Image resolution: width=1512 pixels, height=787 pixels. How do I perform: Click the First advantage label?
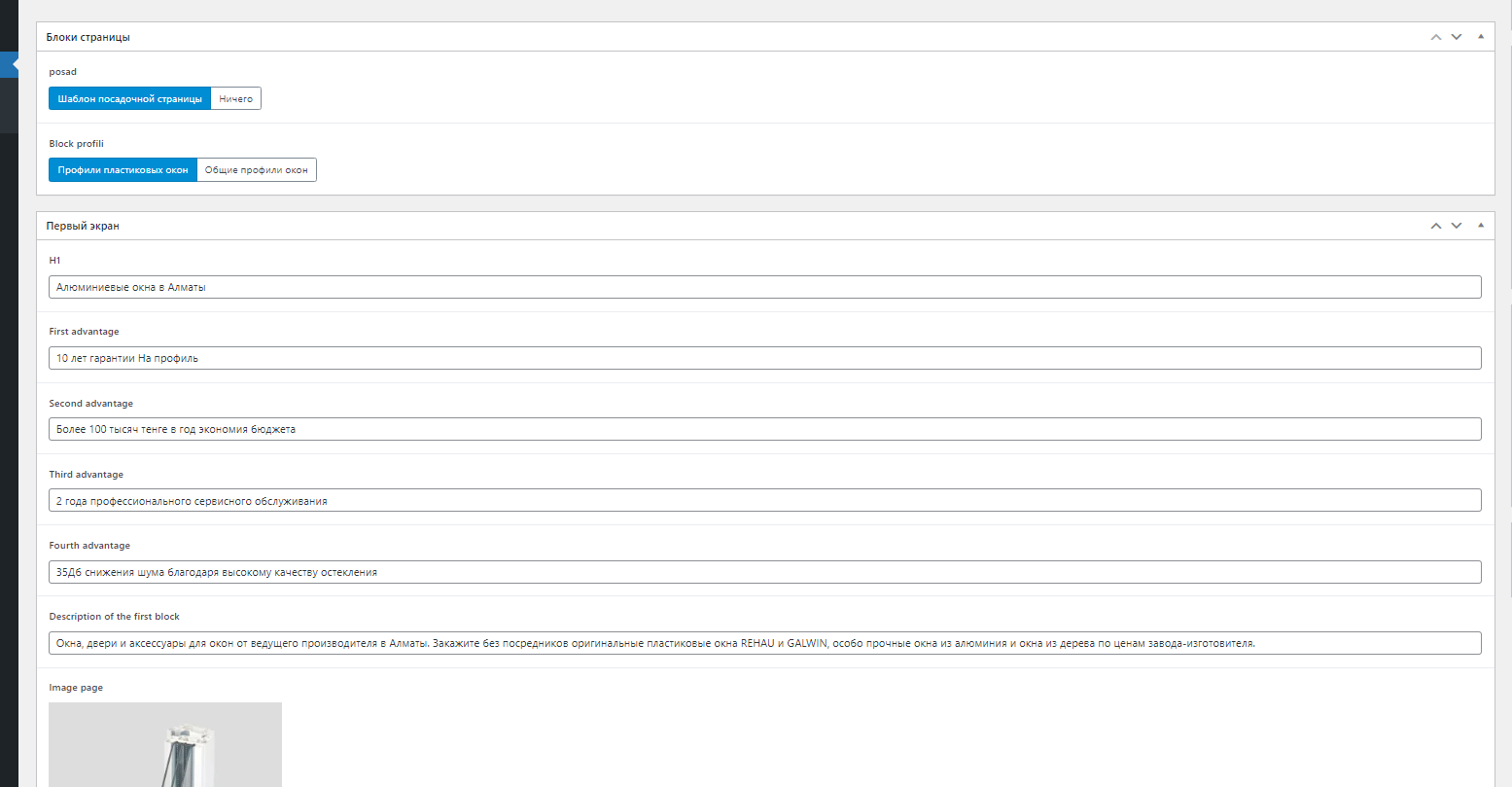point(85,332)
